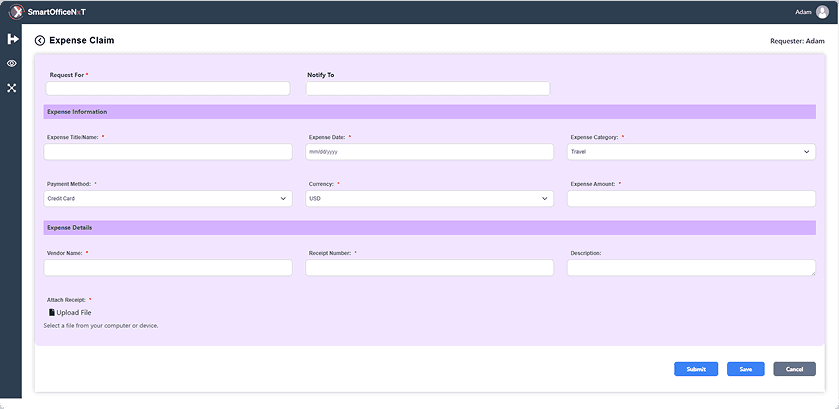Click the Upload File document icon
The height and width of the screenshot is (409, 839).
[x=52, y=313]
